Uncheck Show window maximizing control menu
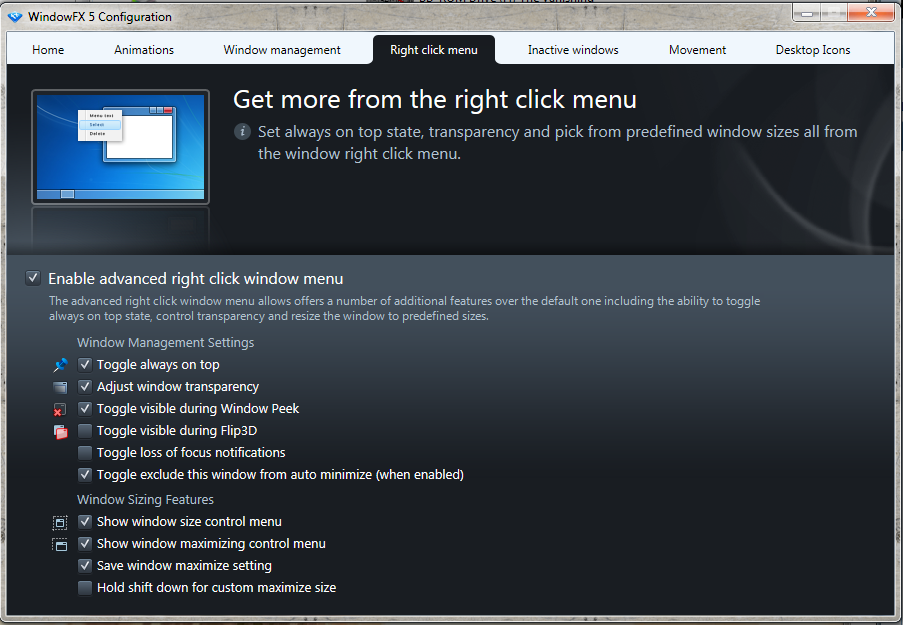903x625 pixels. (85, 543)
